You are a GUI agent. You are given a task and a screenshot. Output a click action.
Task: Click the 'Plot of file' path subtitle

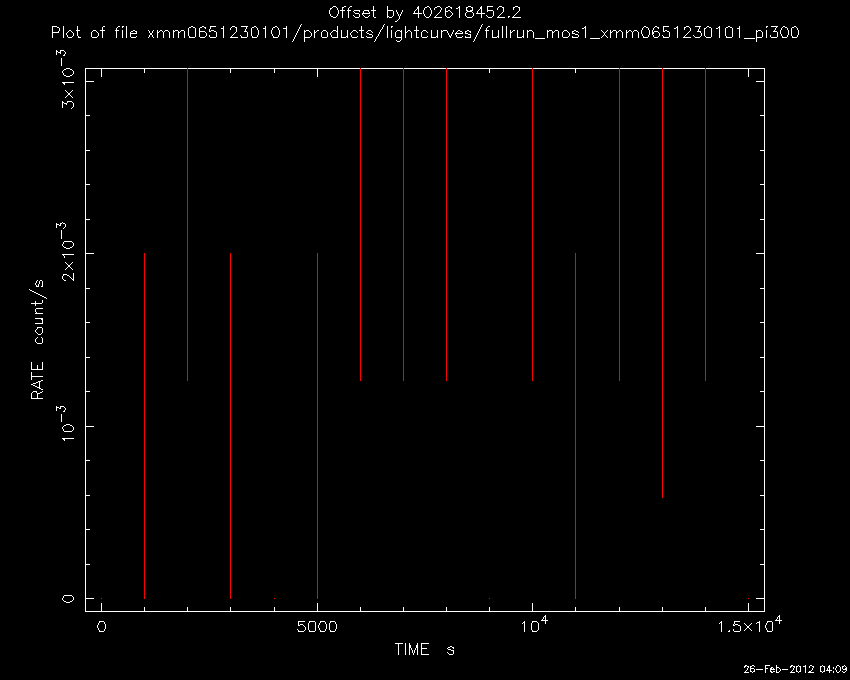coord(425,33)
